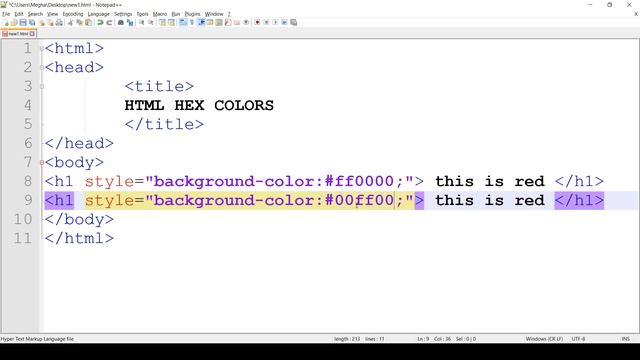This screenshot has height=360, width=640.
Task: Open the Settings menu
Action: pyautogui.click(x=123, y=14)
